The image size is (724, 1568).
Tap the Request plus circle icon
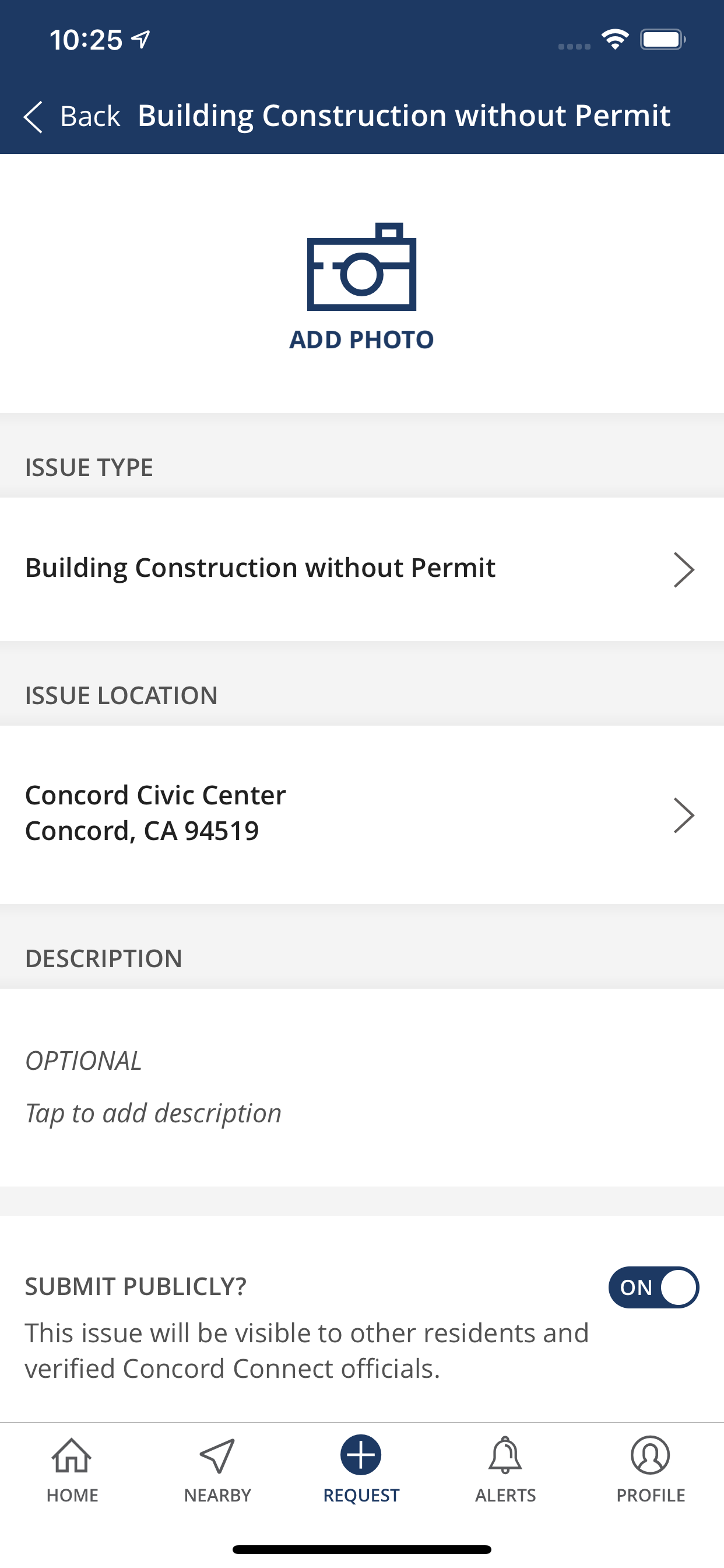click(361, 1455)
